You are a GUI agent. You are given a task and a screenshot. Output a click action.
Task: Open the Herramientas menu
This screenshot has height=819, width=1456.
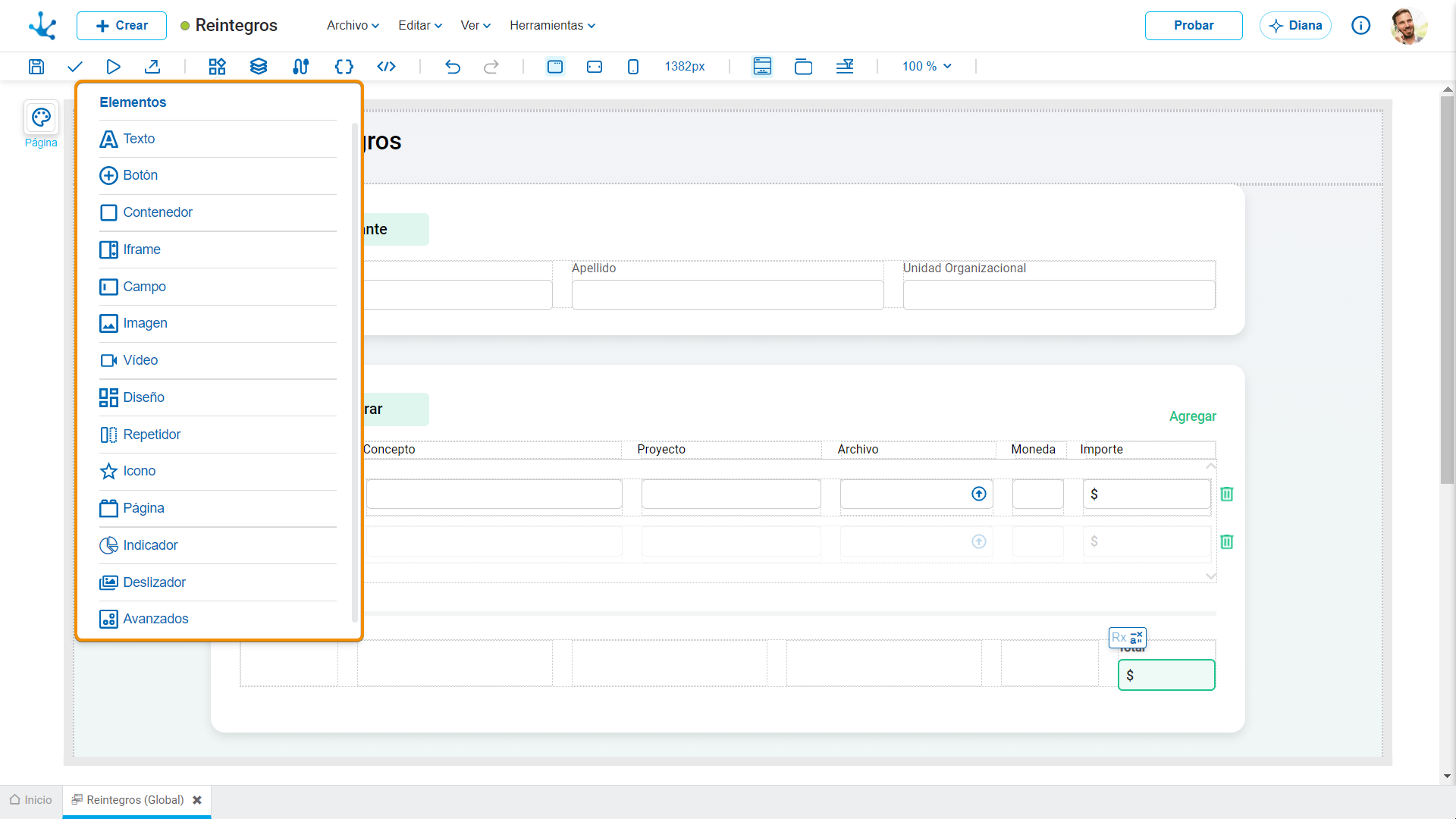tap(552, 26)
